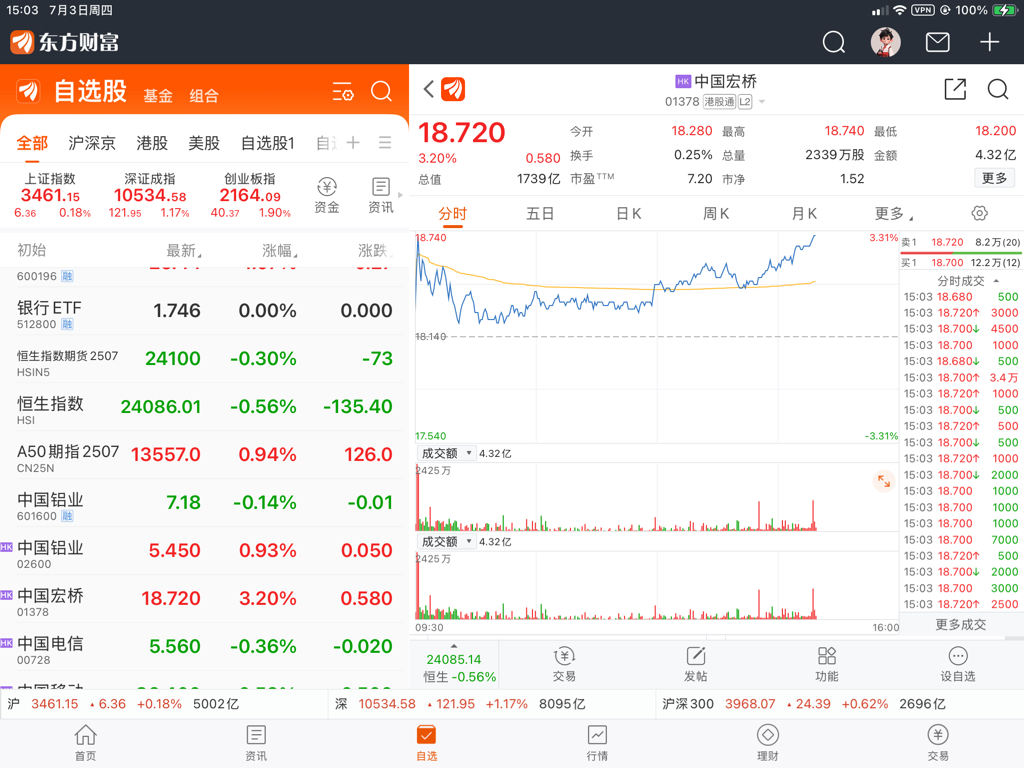Show more index cards via right arrow
The width and height of the screenshot is (1024, 768).
click(x=400, y=195)
